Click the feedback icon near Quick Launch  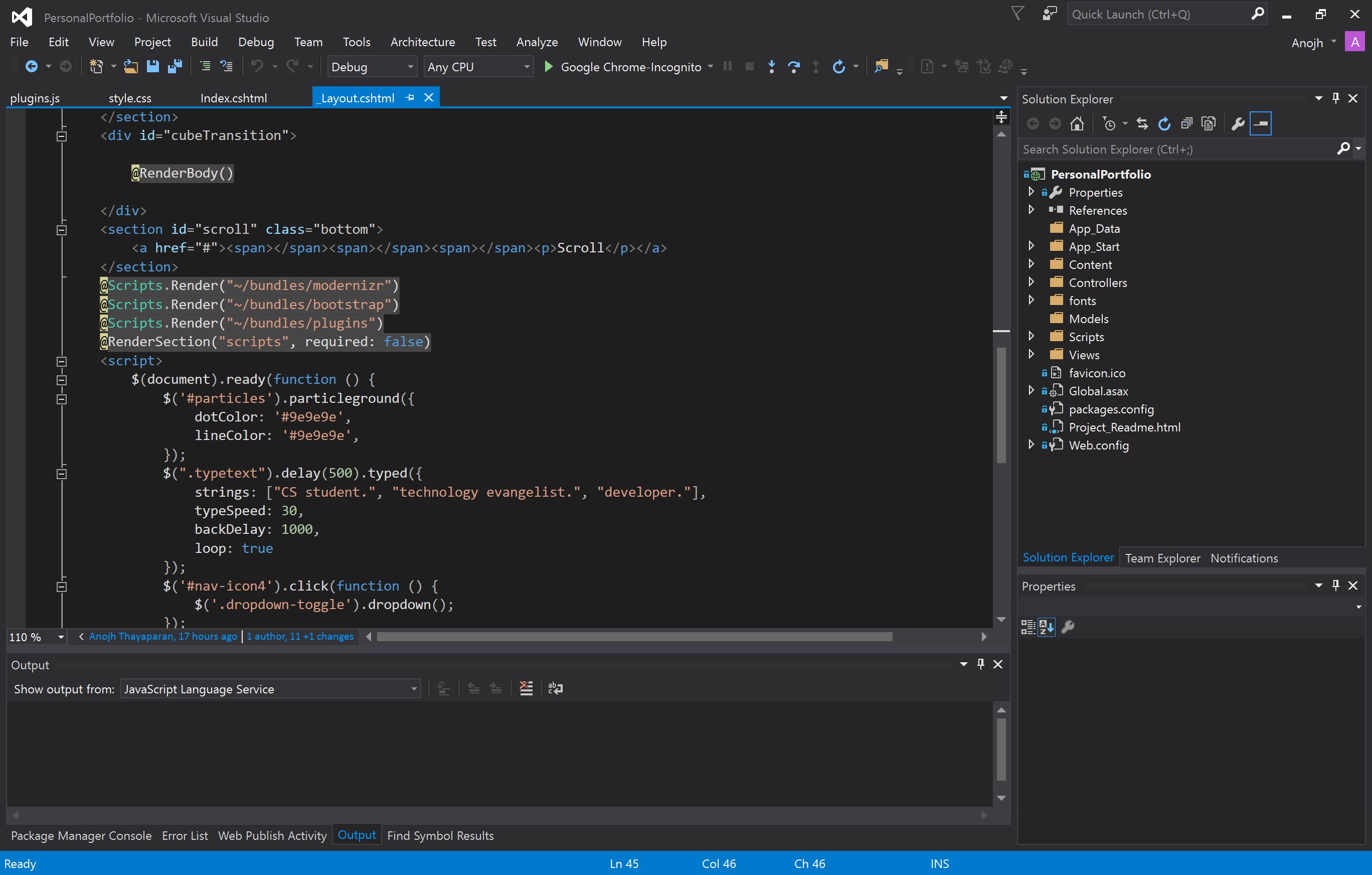pos(1049,14)
